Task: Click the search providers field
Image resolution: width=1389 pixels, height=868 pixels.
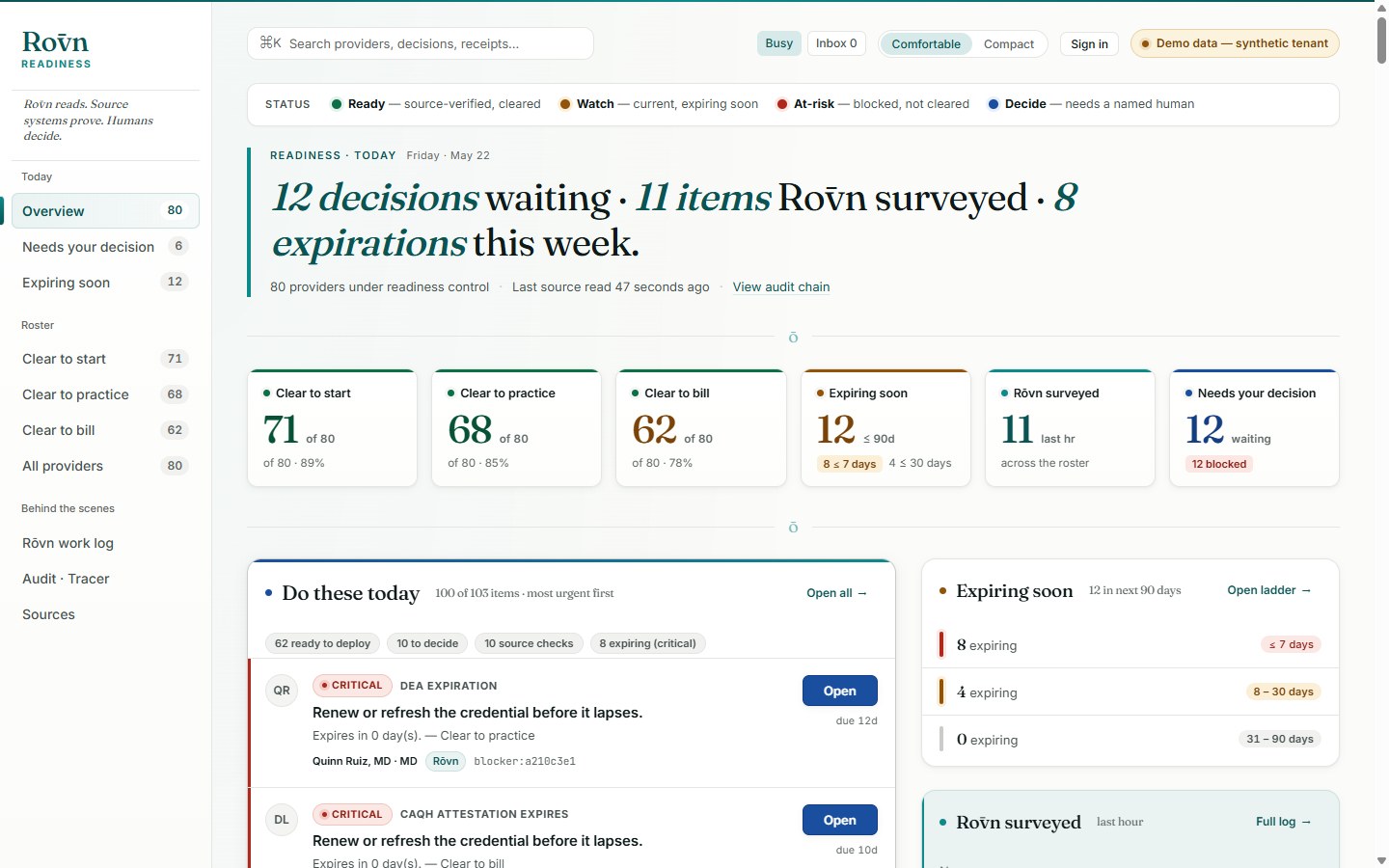Action: tap(421, 43)
